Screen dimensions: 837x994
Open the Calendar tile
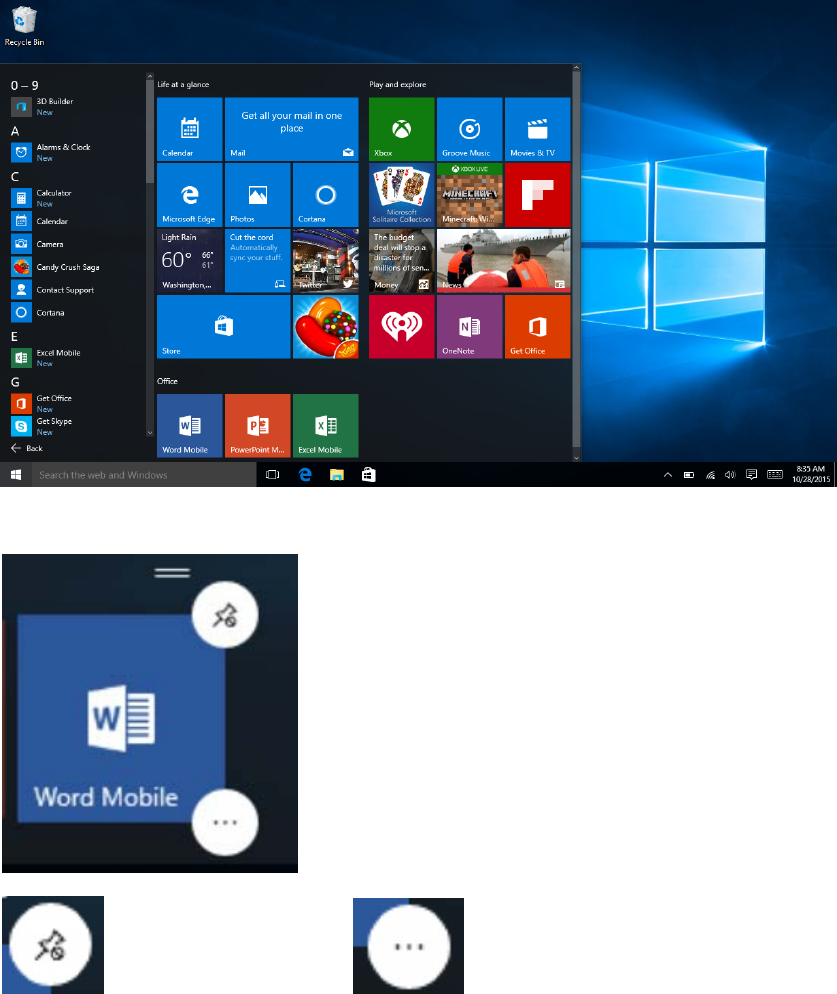point(190,129)
